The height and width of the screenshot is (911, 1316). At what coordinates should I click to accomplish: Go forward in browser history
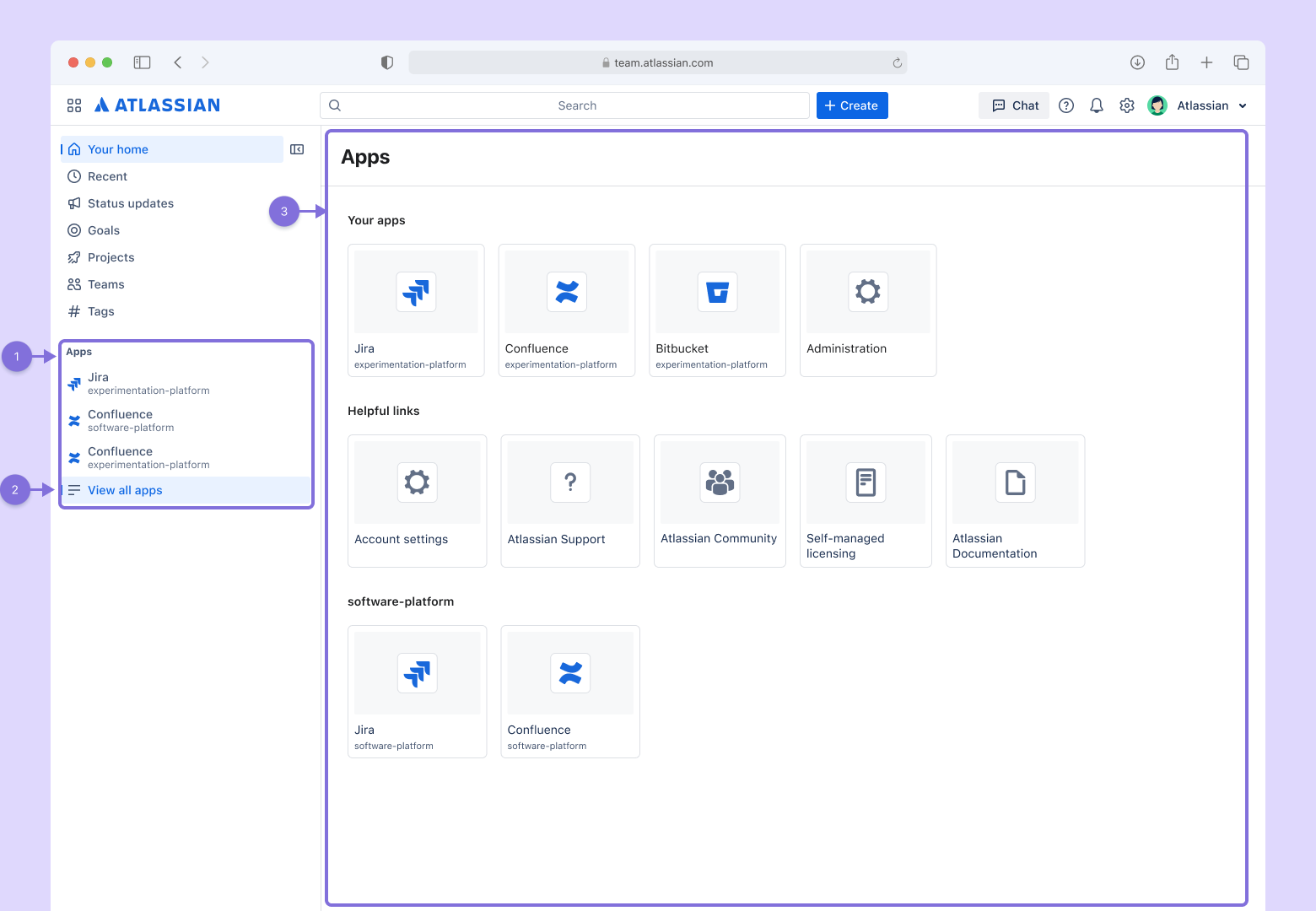coord(205,62)
